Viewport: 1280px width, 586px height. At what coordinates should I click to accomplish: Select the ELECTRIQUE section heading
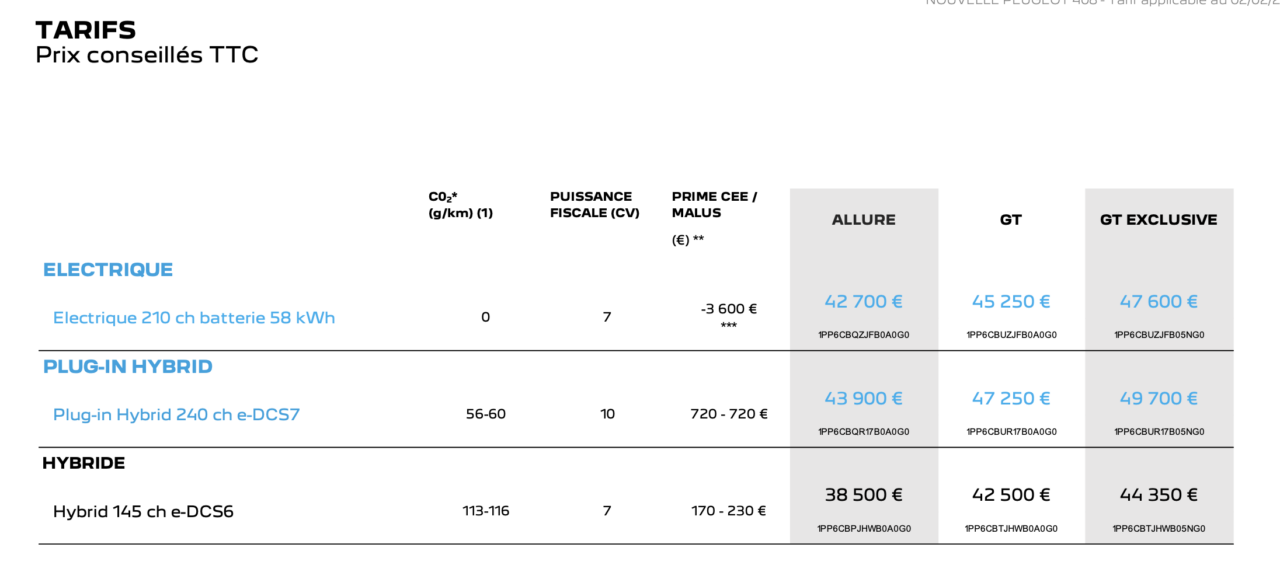click(108, 270)
